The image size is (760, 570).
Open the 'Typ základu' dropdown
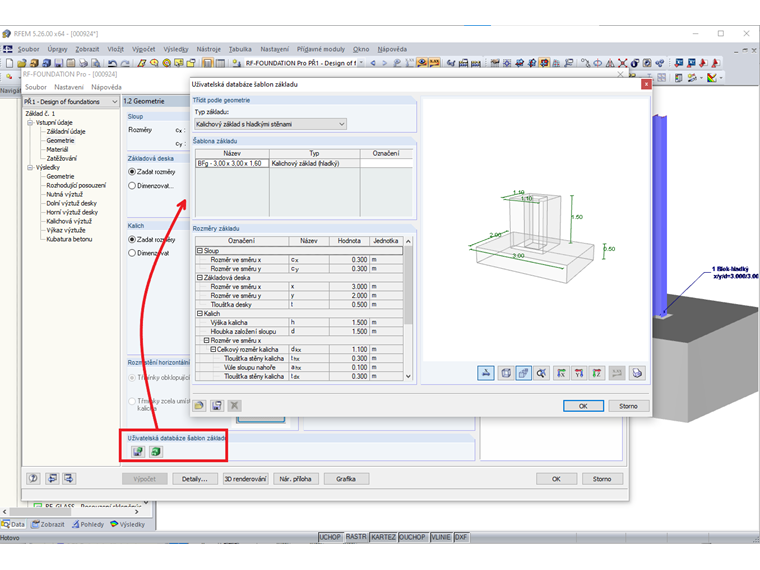tap(270, 124)
